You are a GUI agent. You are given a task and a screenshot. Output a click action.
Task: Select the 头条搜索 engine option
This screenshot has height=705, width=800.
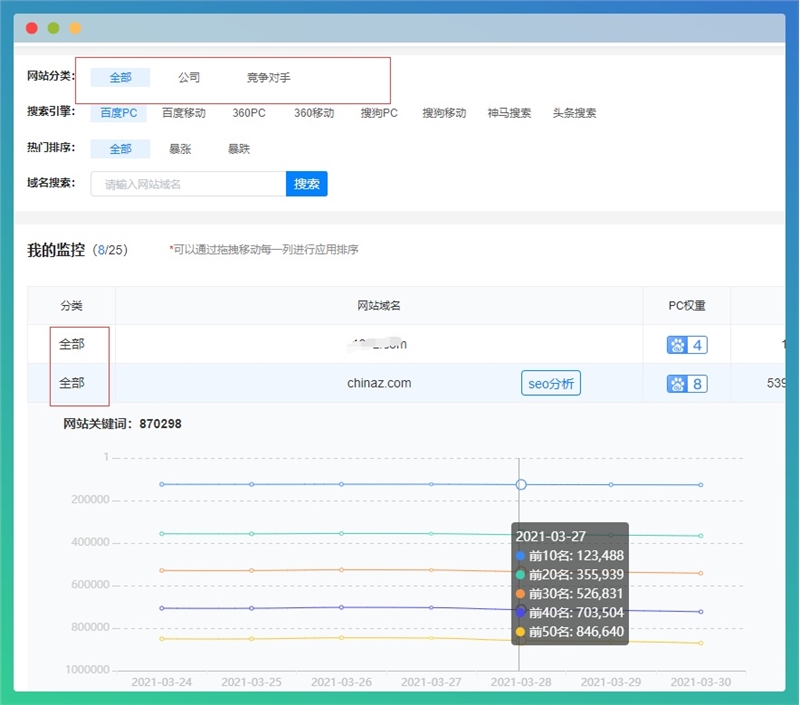point(574,113)
